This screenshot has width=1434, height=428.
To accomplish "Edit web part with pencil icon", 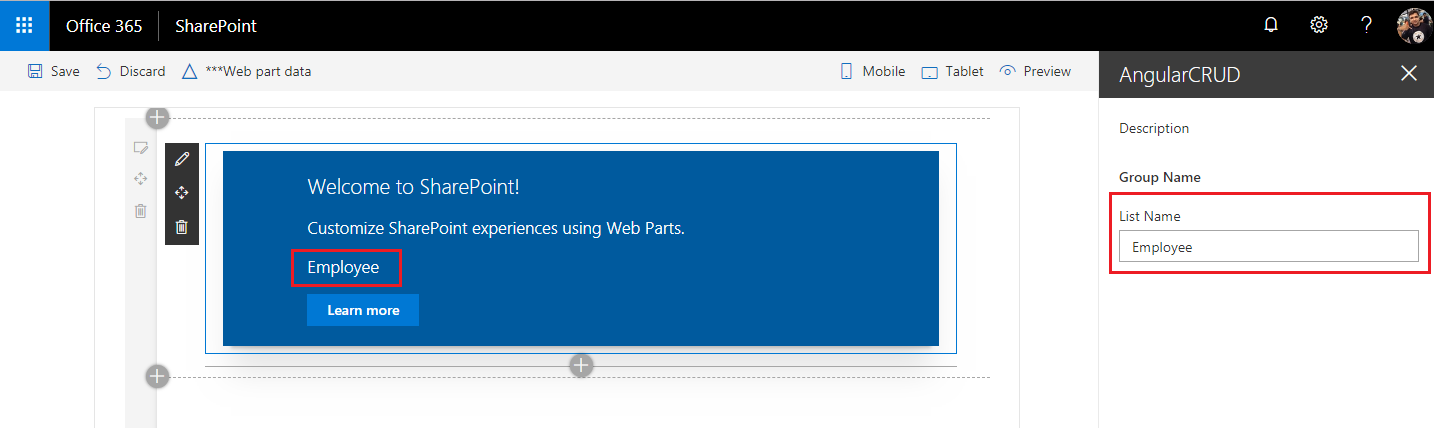I will [x=181, y=159].
